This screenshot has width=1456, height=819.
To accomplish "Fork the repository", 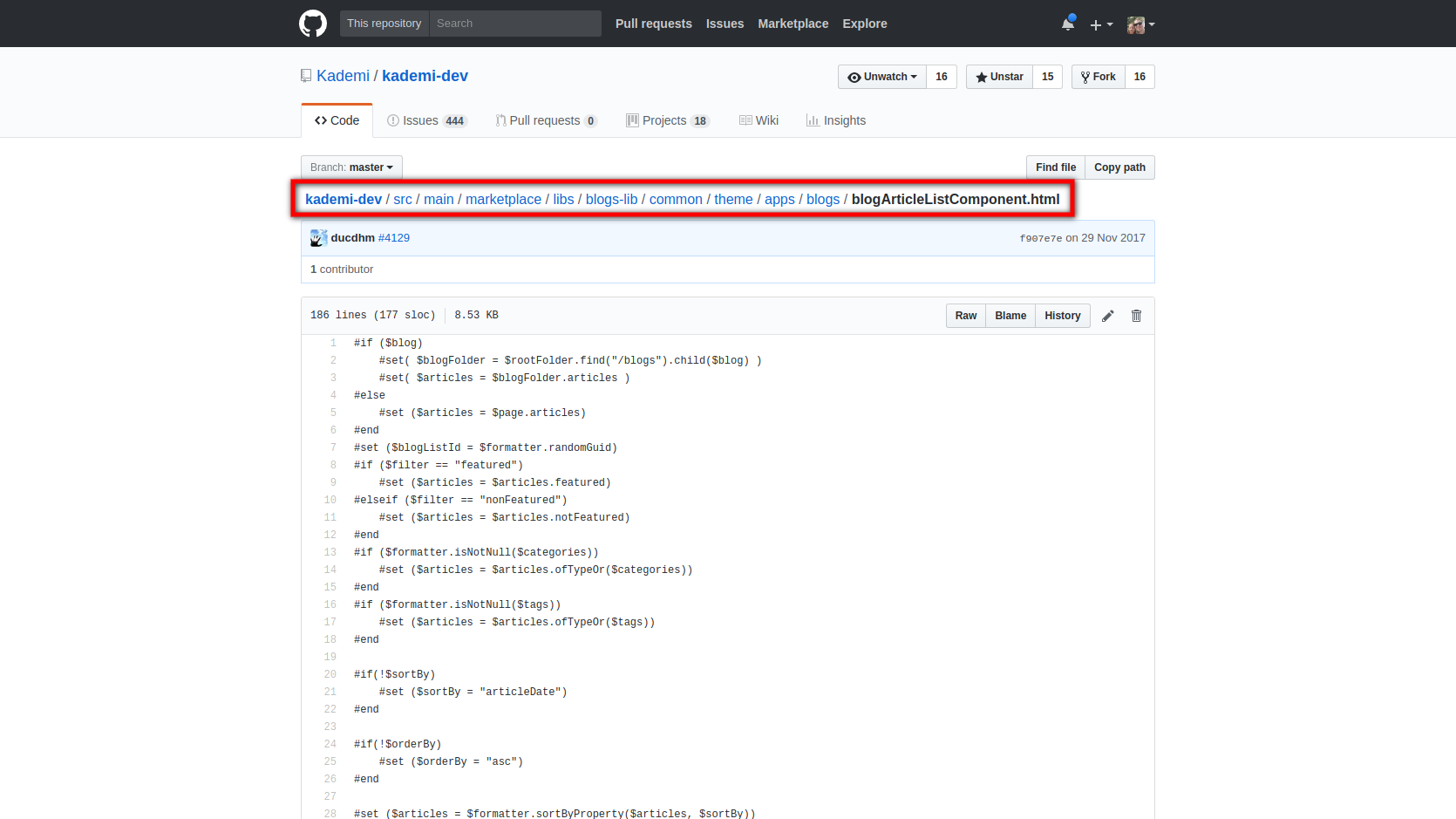I will coord(1099,77).
